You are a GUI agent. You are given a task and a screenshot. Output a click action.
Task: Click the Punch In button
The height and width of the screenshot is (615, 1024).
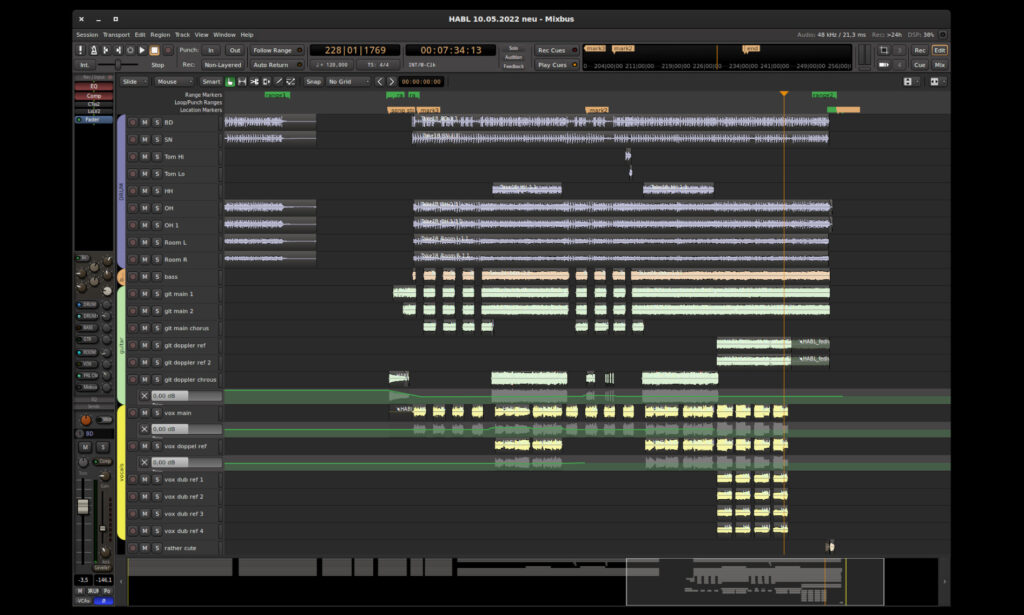click(211, 50)
